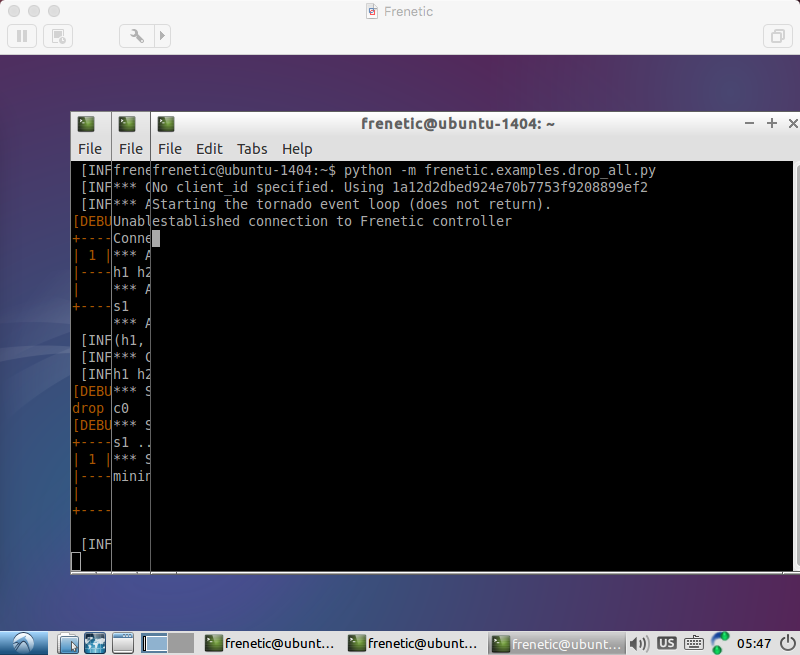Open the Tabs menu in the terminal
The height and width of the screenshot is (655, 800).
click(x=252, y=149)
